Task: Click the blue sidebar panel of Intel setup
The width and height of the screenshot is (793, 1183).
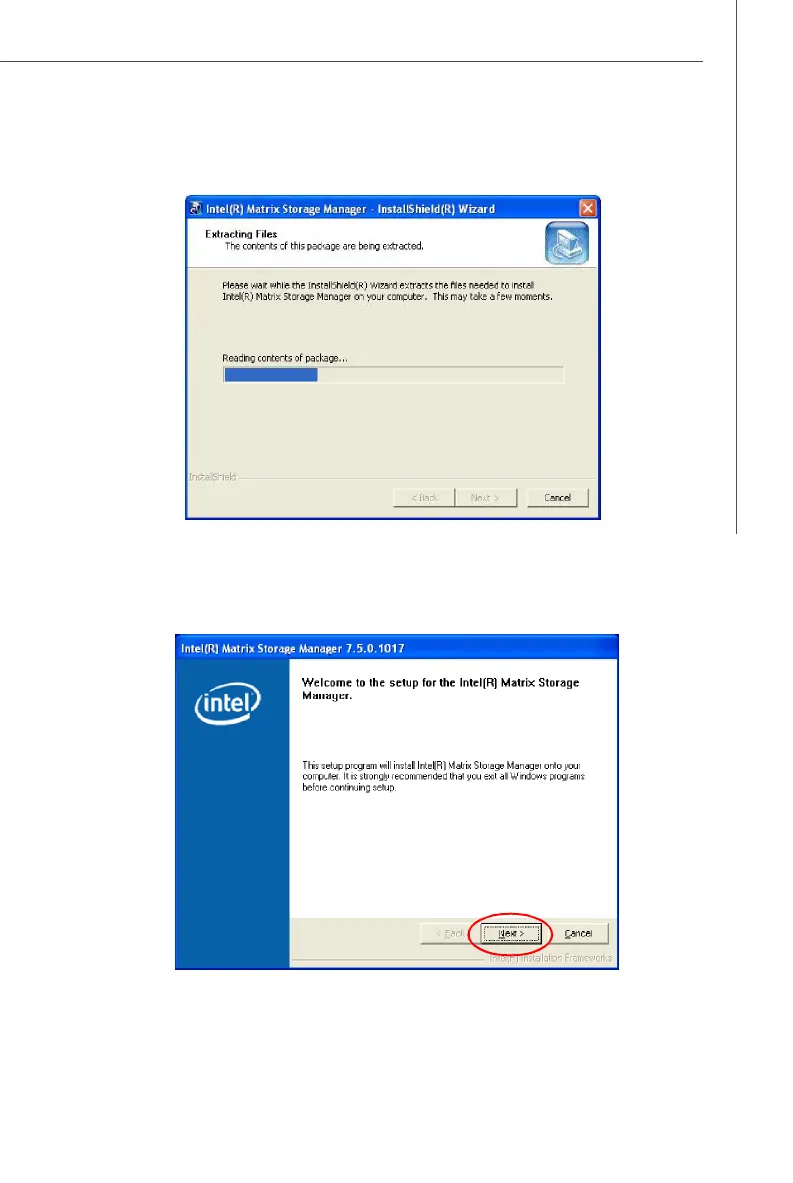Action: coord(233,813)
